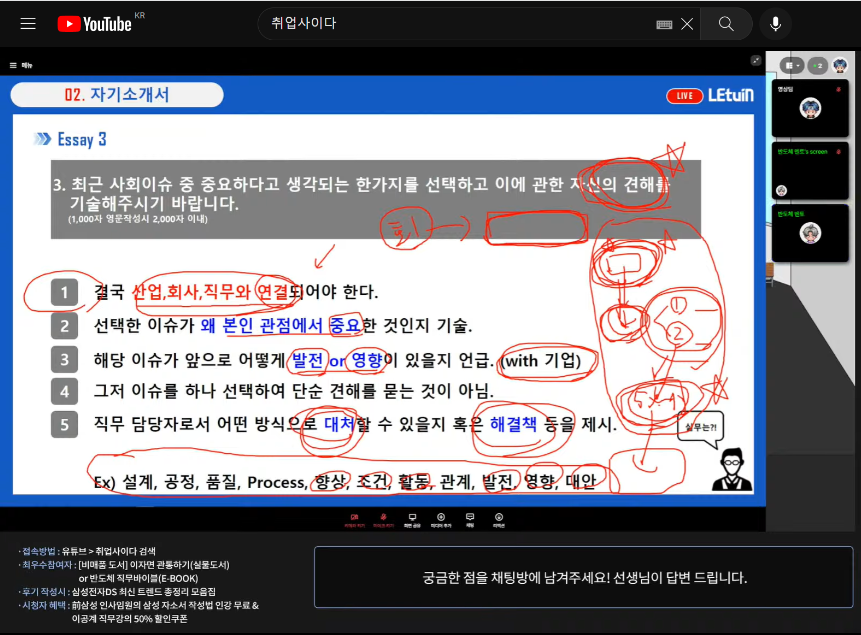Open the add media plus button
This screenshot has height=635, width=861.
[x=441, y=518]
